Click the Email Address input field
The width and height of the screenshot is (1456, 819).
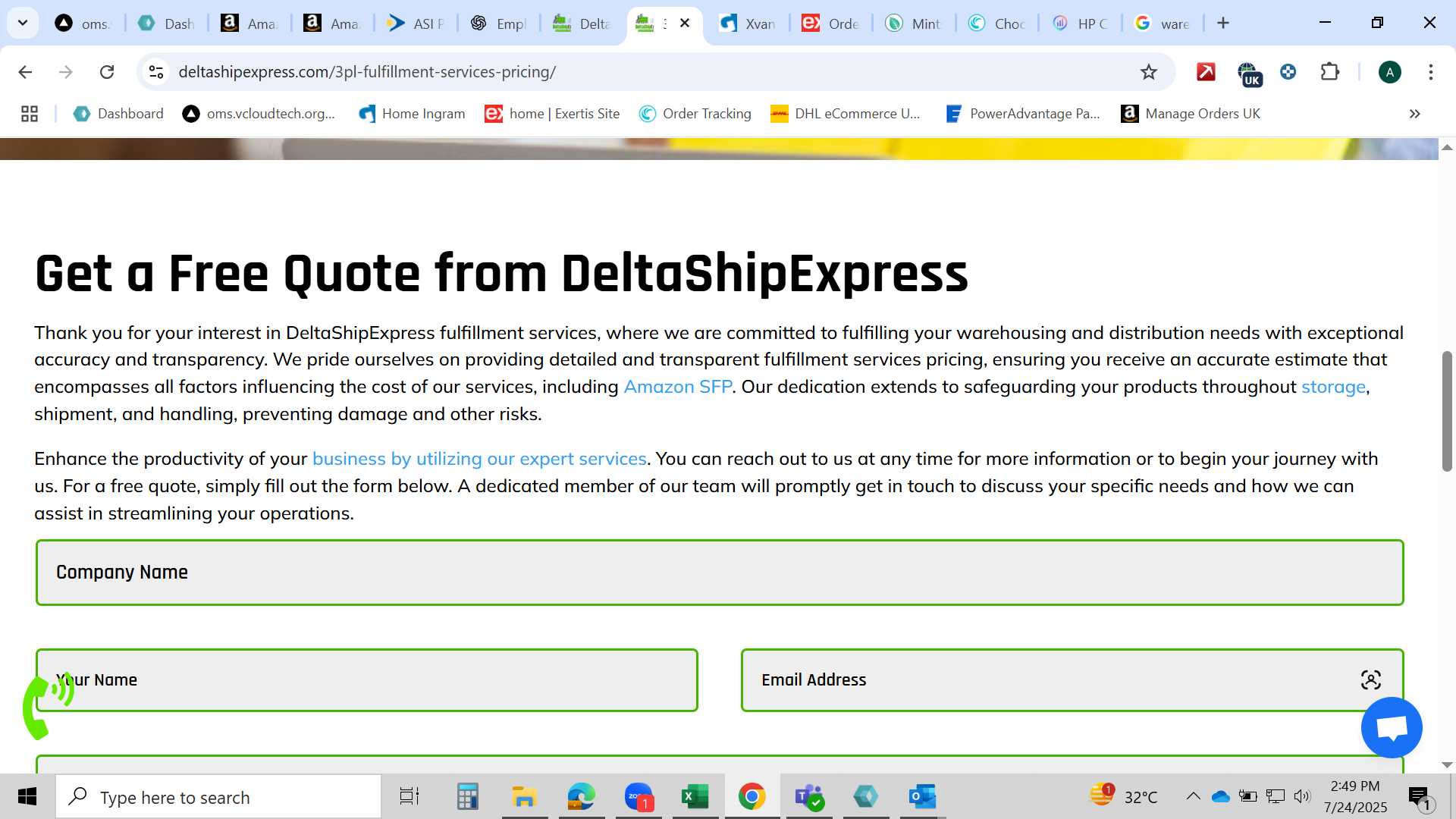pos(1072,680)
